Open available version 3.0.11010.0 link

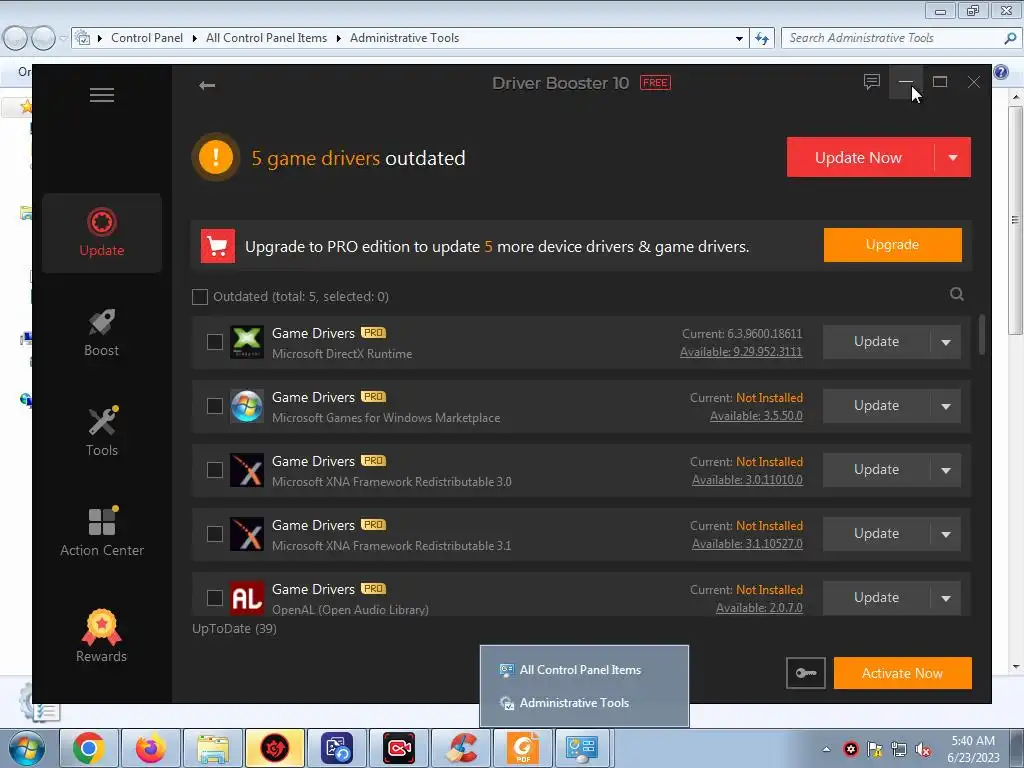click(x=747, y=480)
